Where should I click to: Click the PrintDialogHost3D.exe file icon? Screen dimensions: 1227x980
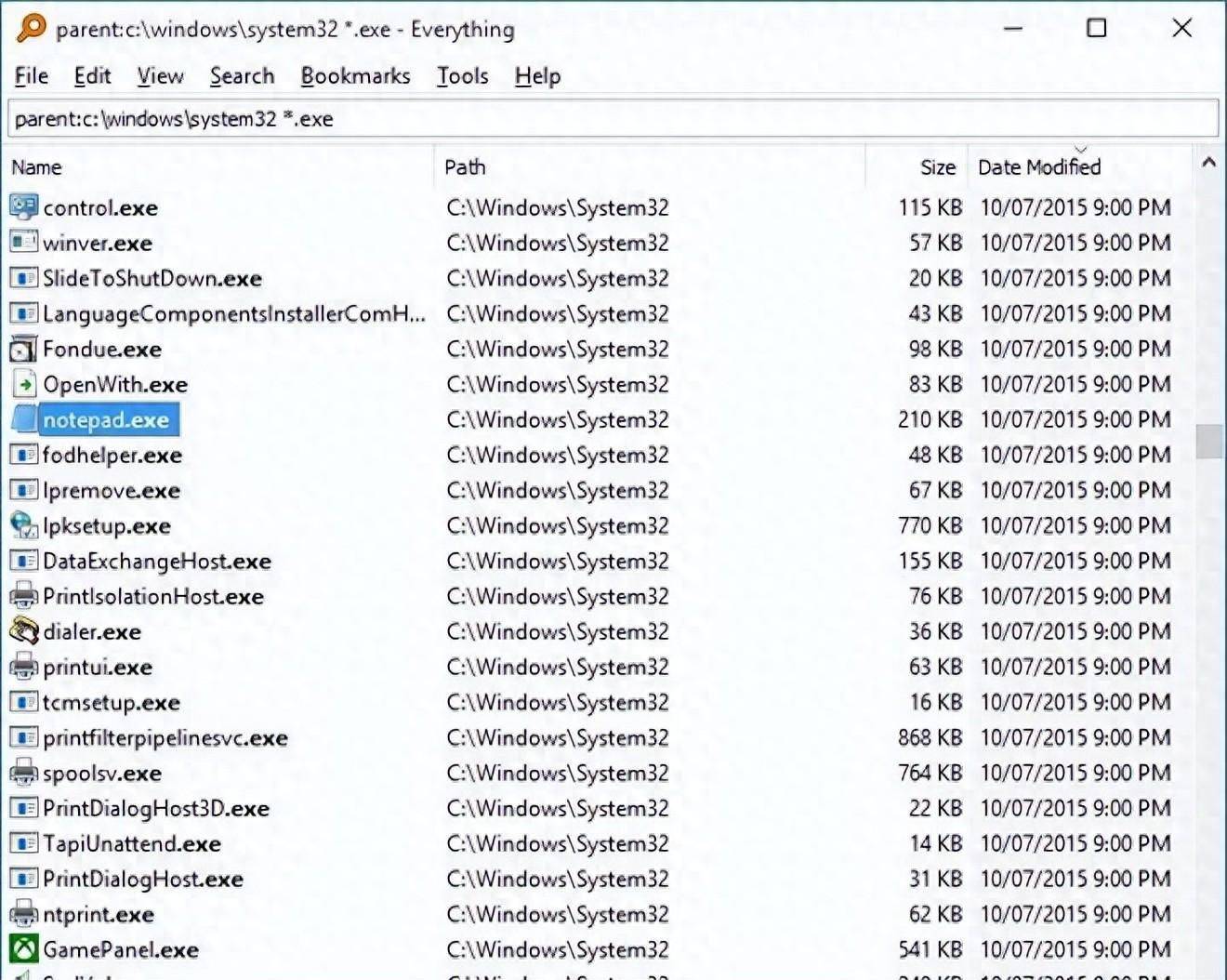click(x=23, y=807)
